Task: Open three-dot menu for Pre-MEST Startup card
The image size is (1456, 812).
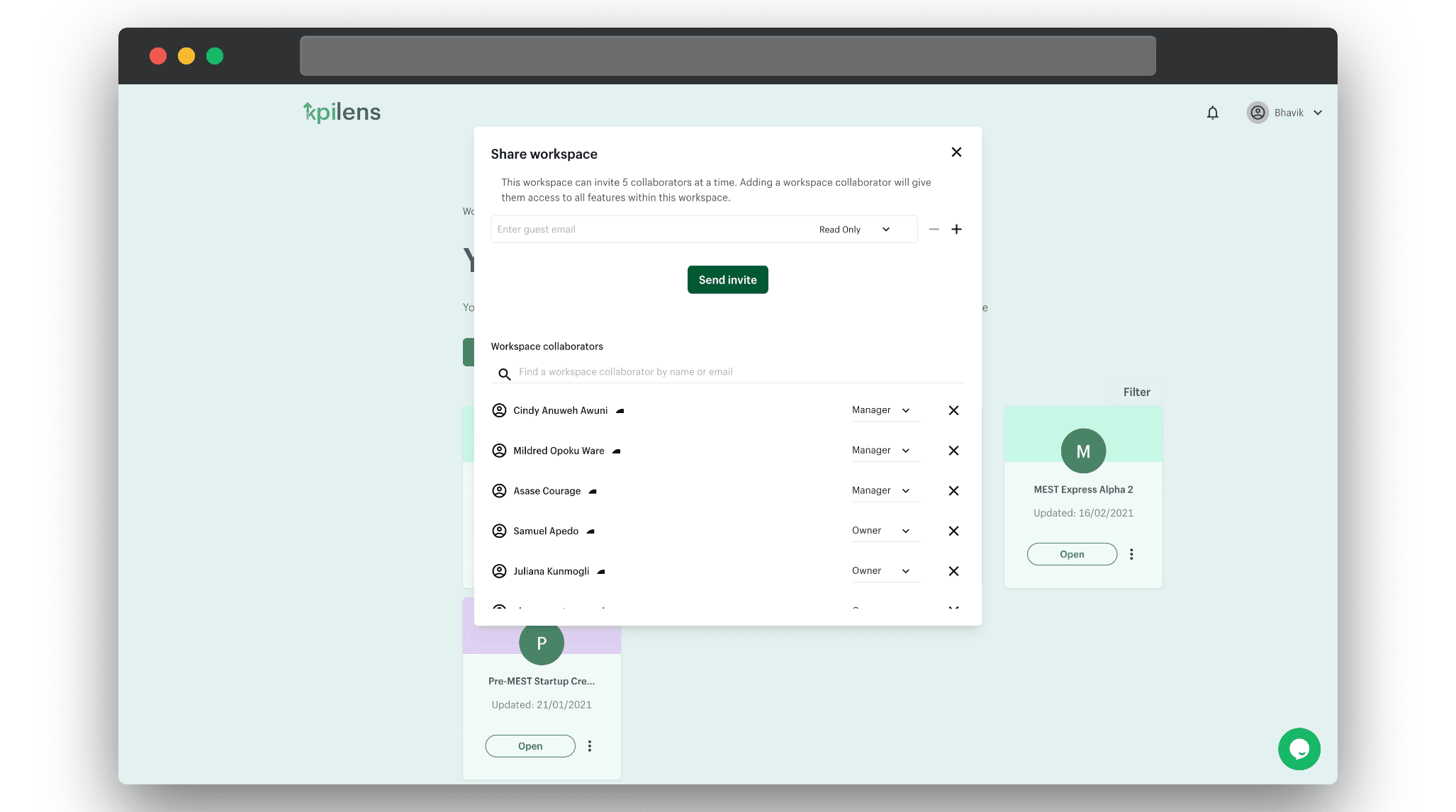Action: [x=589, y=745]
